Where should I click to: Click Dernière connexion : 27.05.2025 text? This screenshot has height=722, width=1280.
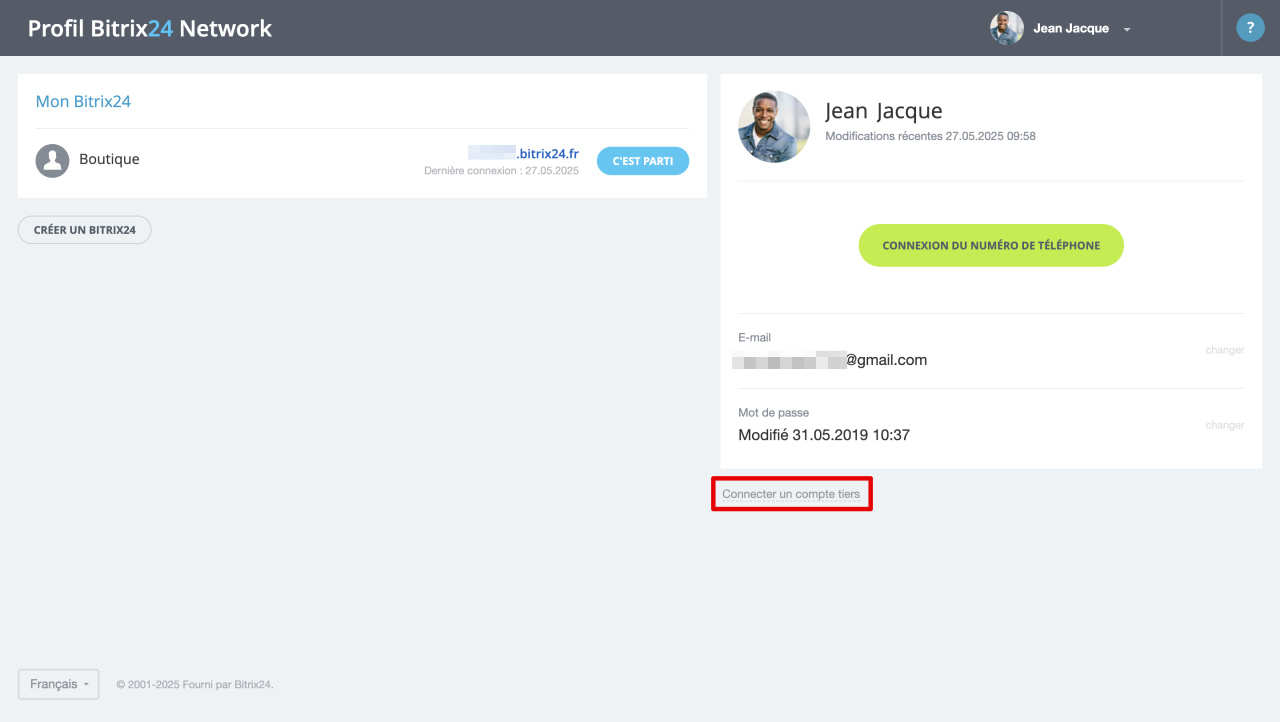click(x=501, y=171)
